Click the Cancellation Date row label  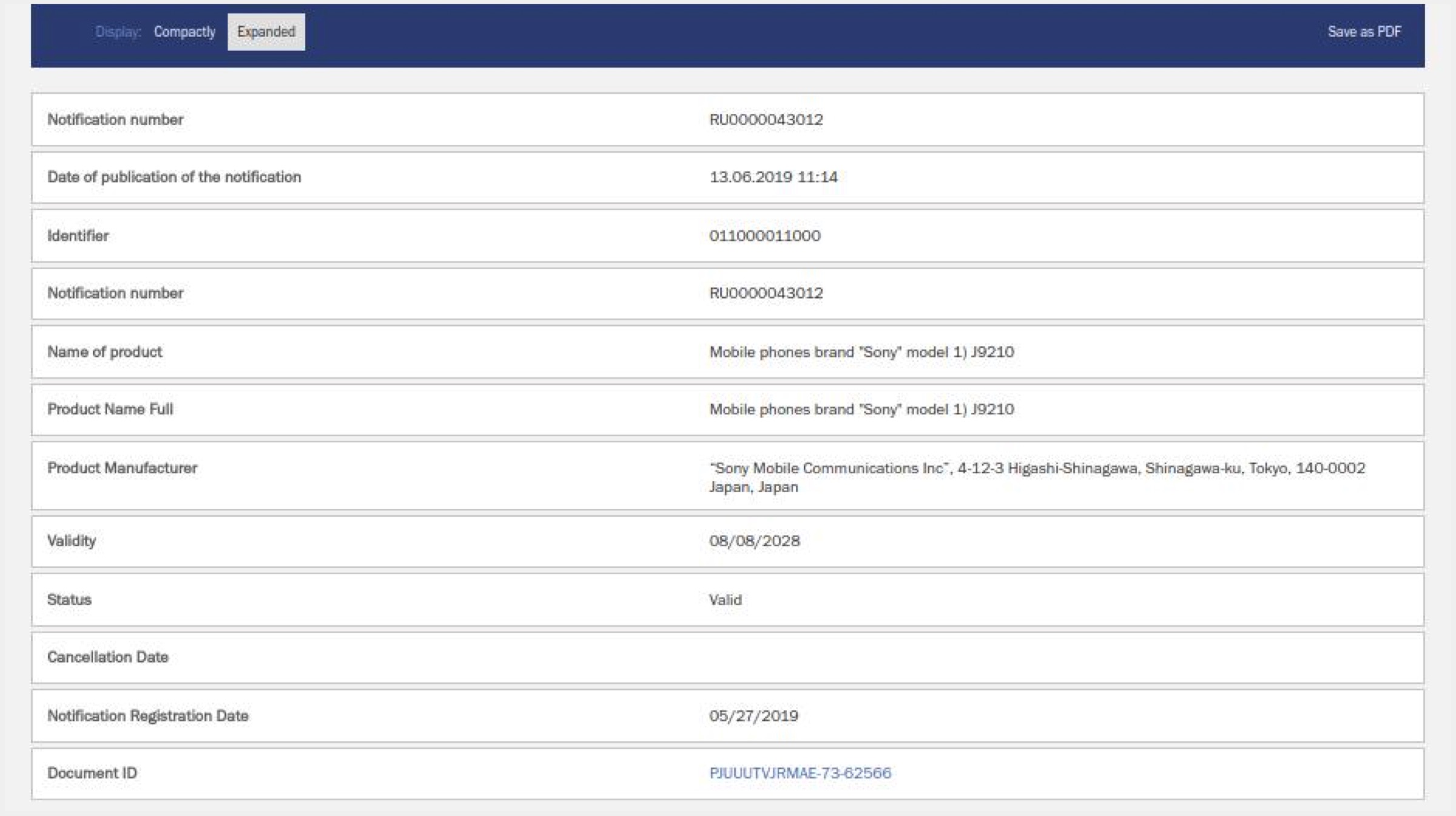pos(107,657)
